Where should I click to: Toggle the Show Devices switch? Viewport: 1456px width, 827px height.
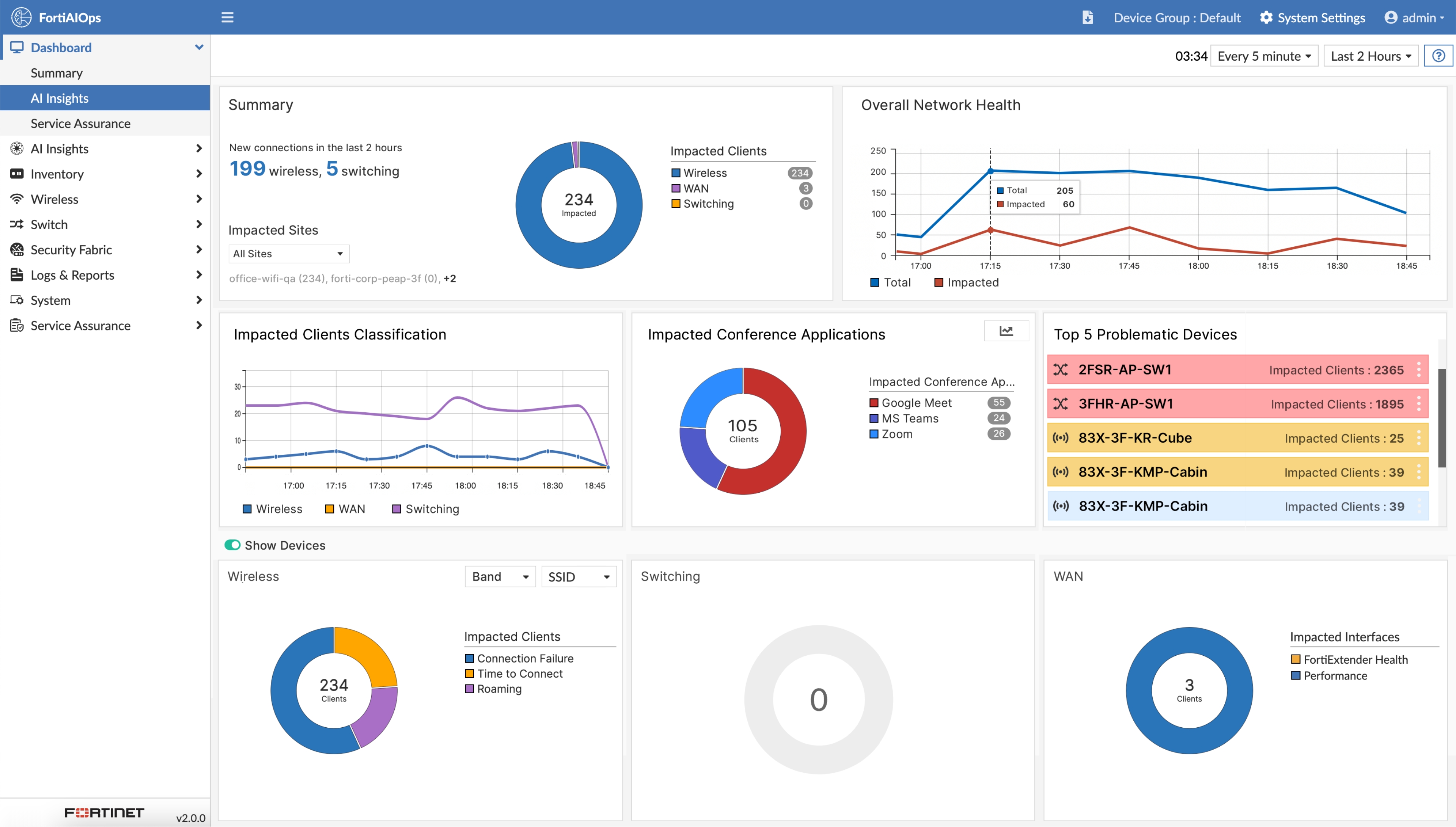click(x=232, y=545)
